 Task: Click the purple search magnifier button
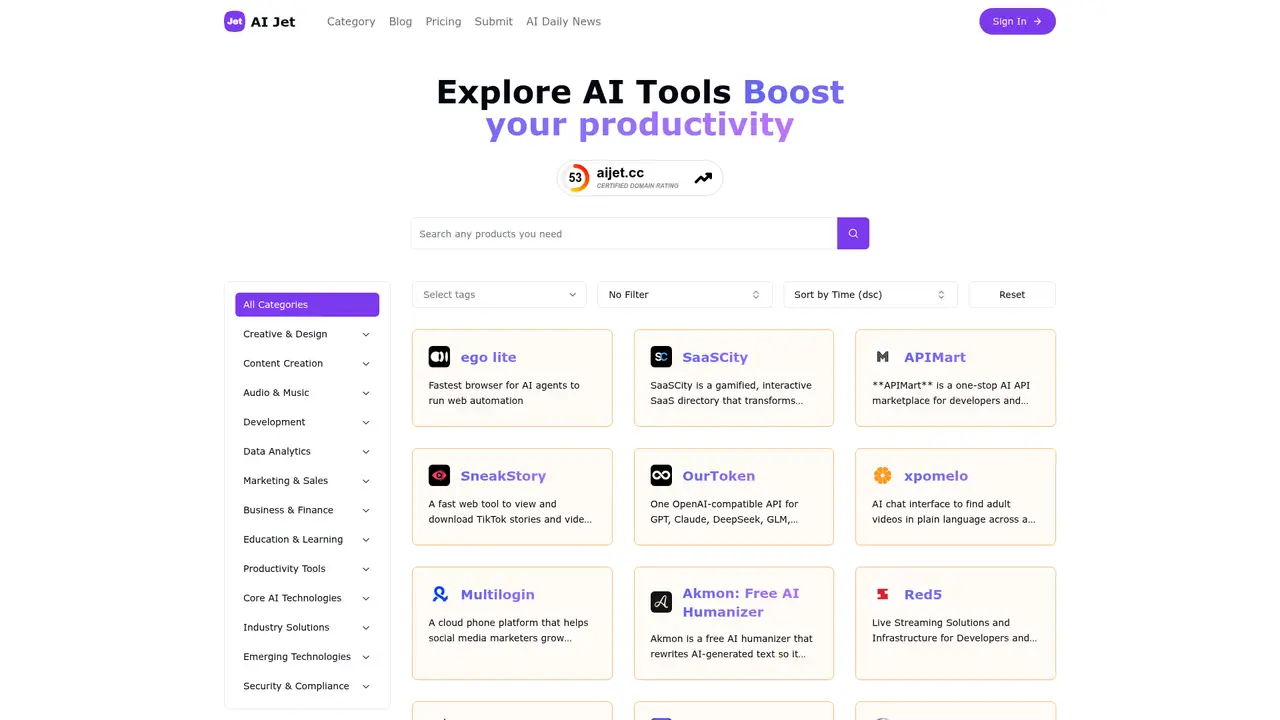coord(853,233)
